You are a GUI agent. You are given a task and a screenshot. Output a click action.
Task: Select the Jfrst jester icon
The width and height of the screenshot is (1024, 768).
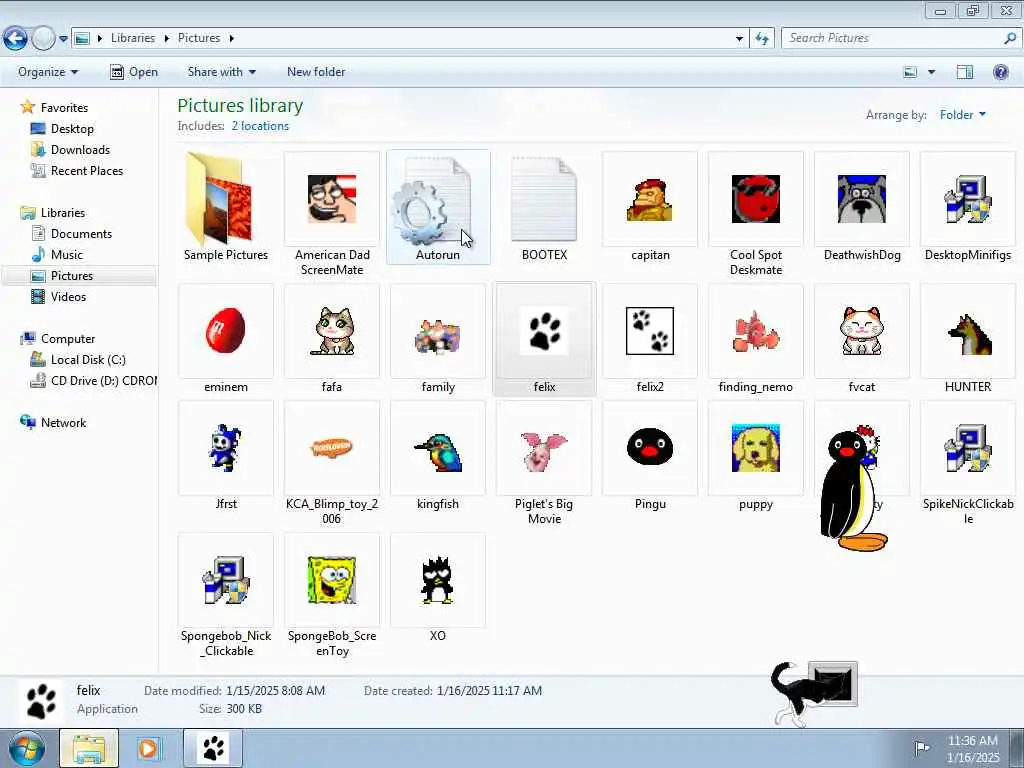(225, 448)
